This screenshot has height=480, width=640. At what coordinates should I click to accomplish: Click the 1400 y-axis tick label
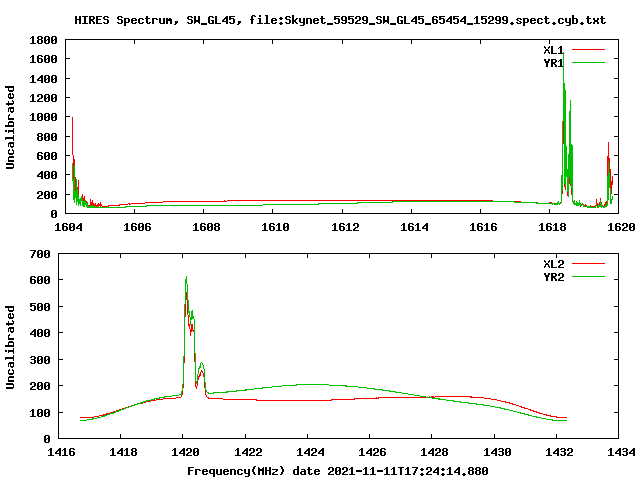pyautogui.click(x=43, y=79)
